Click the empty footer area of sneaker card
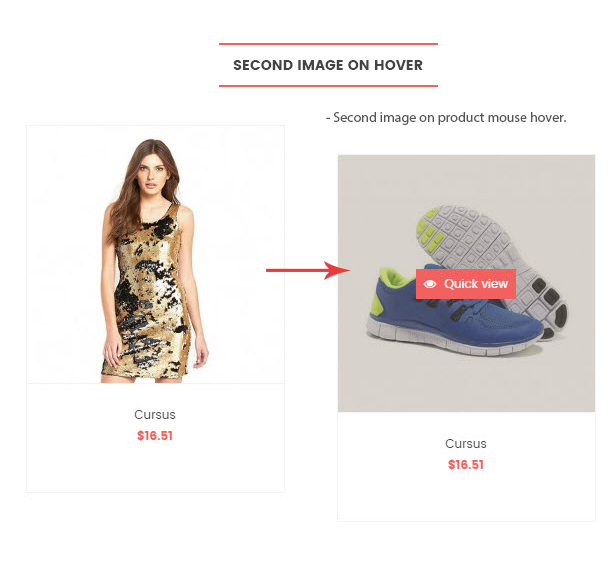The height and width of the screenshot is (576, 616). point(466,497)
